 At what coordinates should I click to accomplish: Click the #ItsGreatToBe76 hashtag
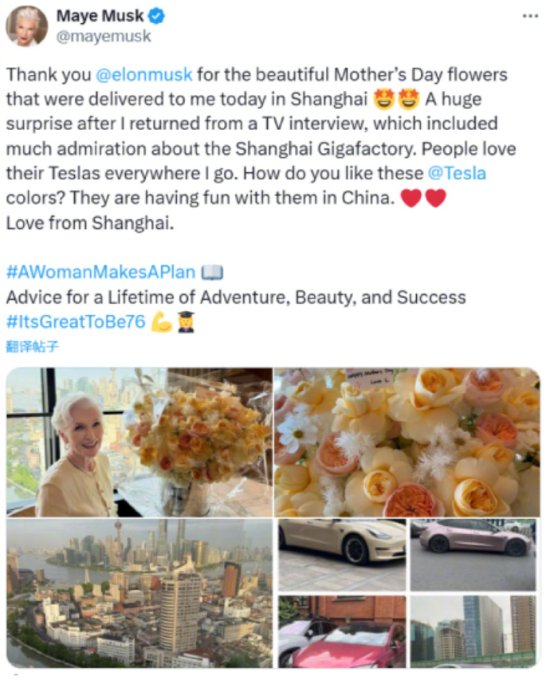point(75,322)
